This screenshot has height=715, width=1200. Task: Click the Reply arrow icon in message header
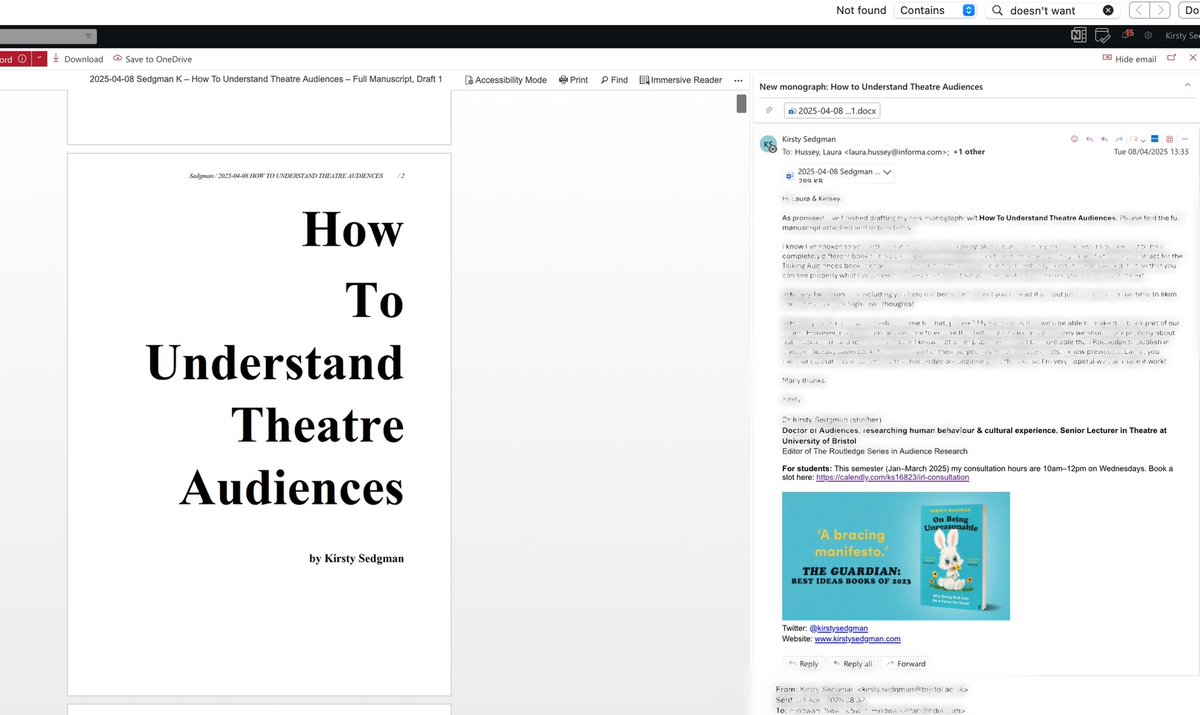(x=1090, y=139)
